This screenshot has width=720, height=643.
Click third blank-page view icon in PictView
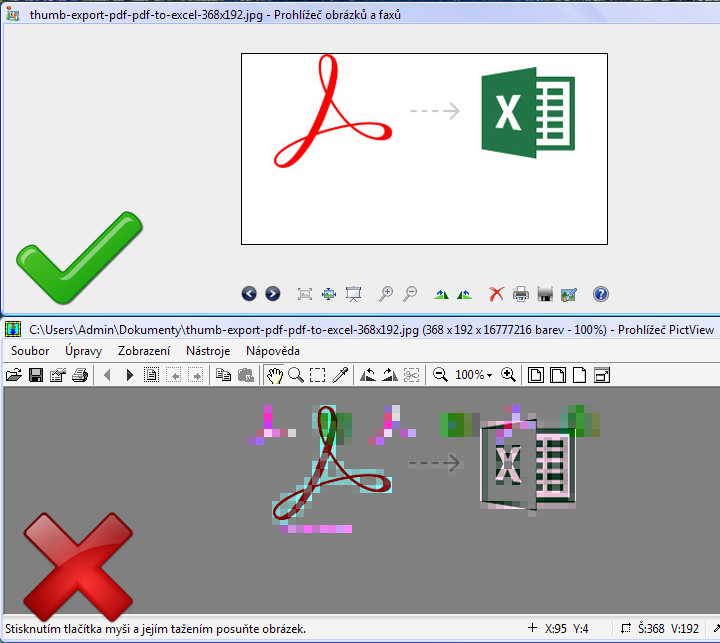click(x=579, y=375)
